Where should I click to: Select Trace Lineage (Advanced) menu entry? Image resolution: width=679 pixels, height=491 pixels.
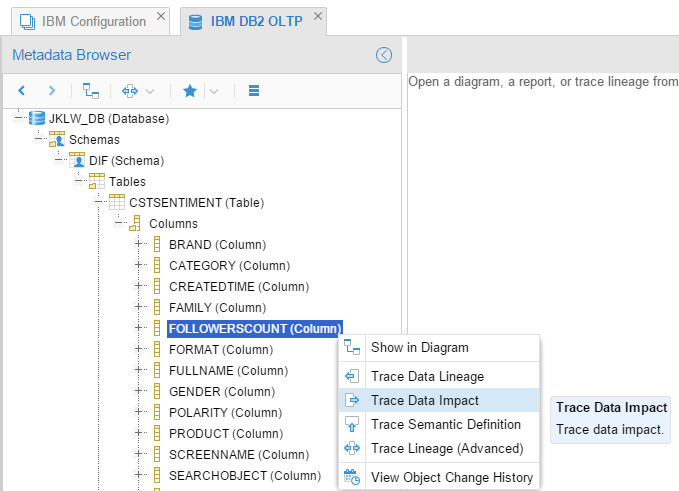point(439,448)
